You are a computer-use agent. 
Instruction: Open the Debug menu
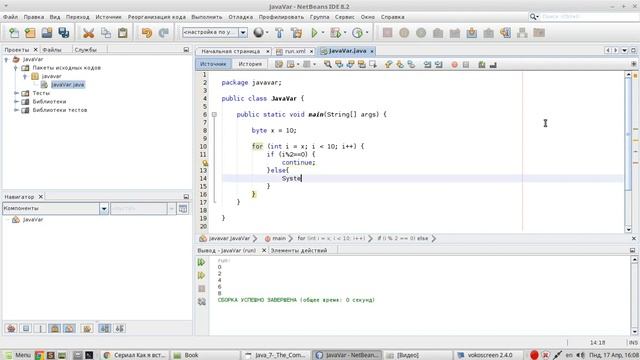click(x=240, y=17)
